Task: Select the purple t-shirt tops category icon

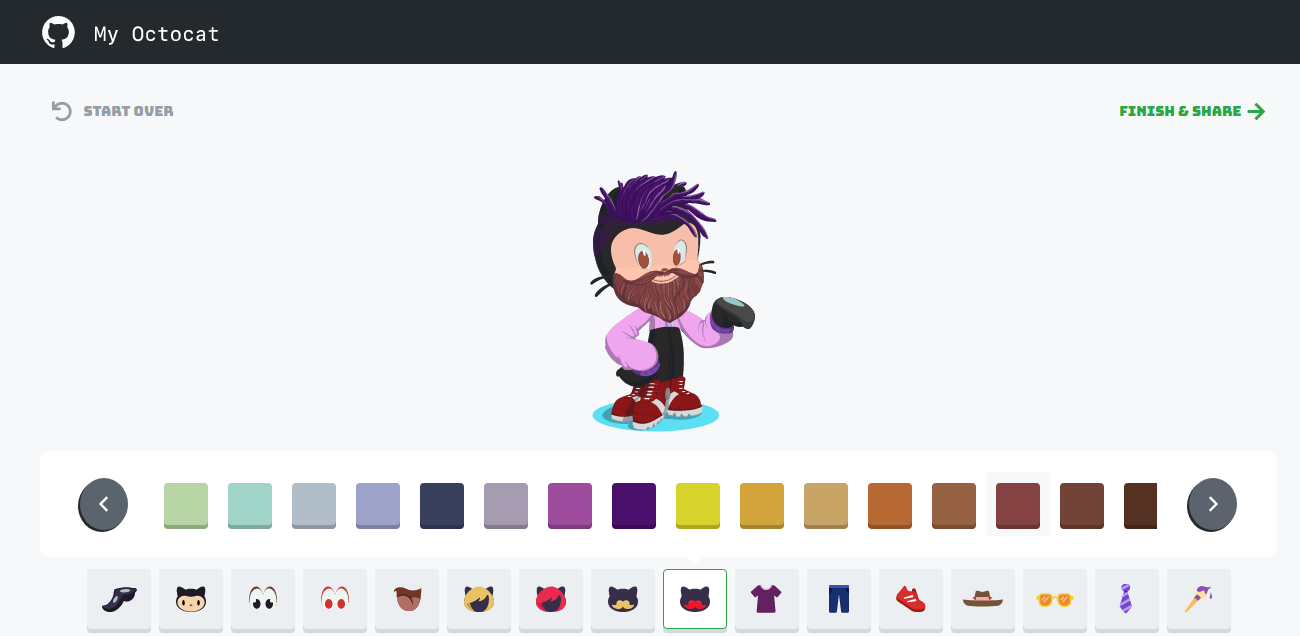Action: [x=767, y=599]
